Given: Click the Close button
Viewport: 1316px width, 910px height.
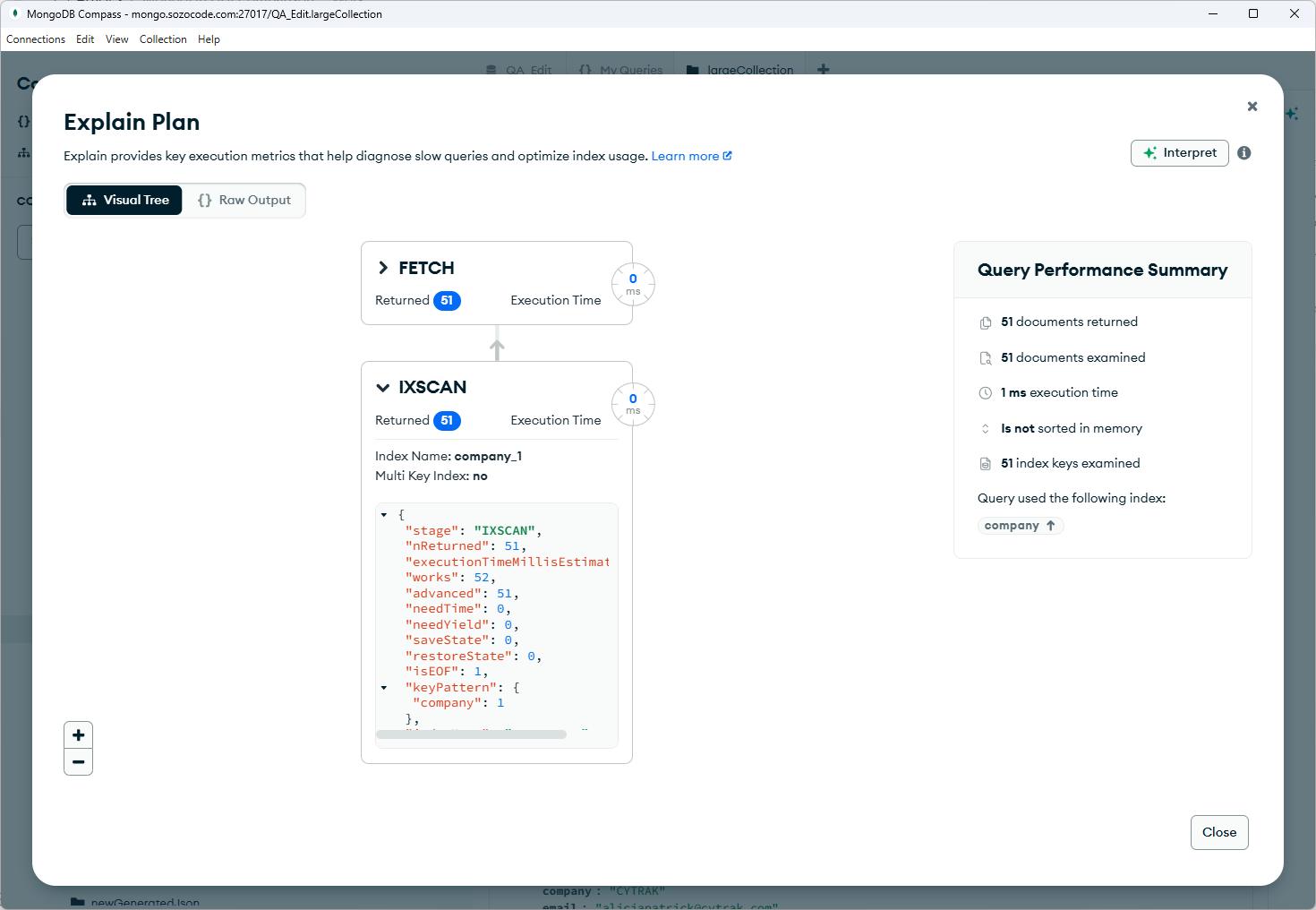Looking at the screenshot, I should click(1219, 832).
